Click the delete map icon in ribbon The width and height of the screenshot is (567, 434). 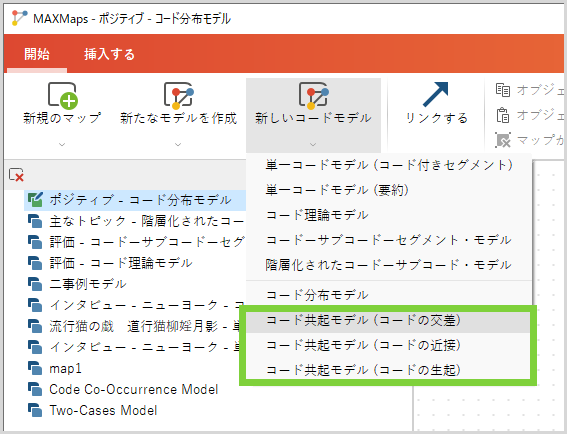pyautogui.click(x=503, y=140)
